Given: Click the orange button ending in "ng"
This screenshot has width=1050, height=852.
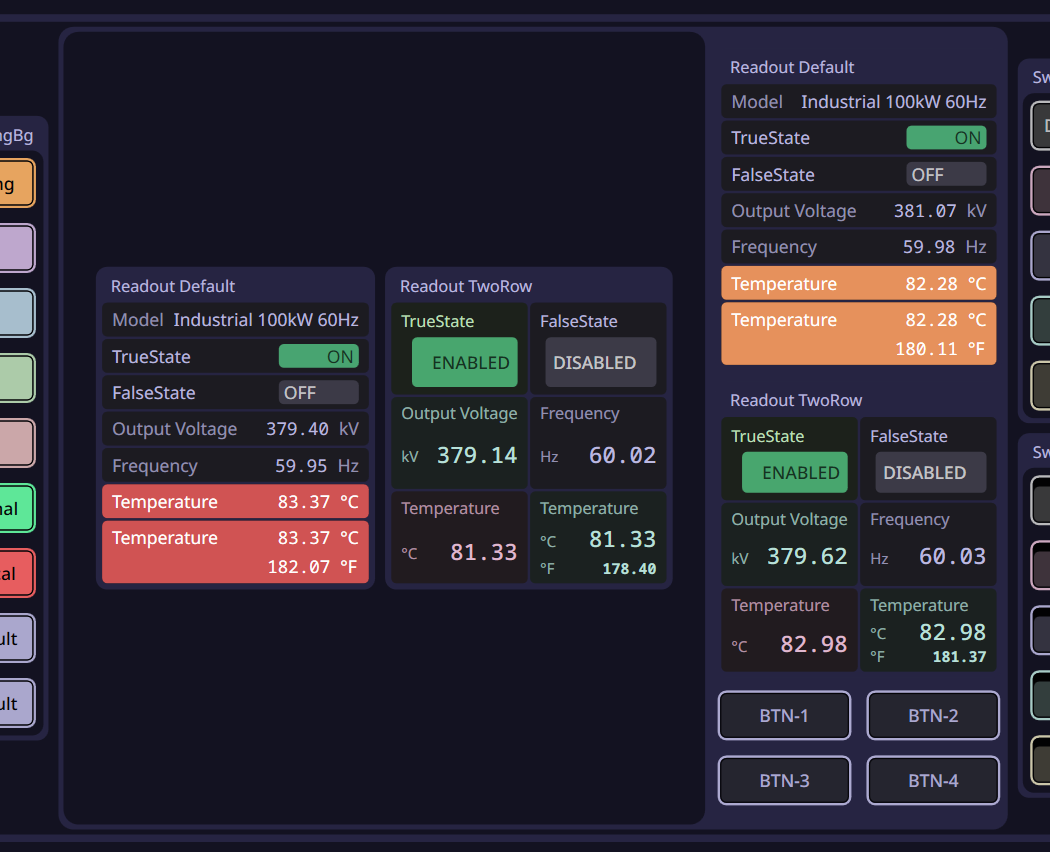Looking at the screenshot, I should click(15, 184).
